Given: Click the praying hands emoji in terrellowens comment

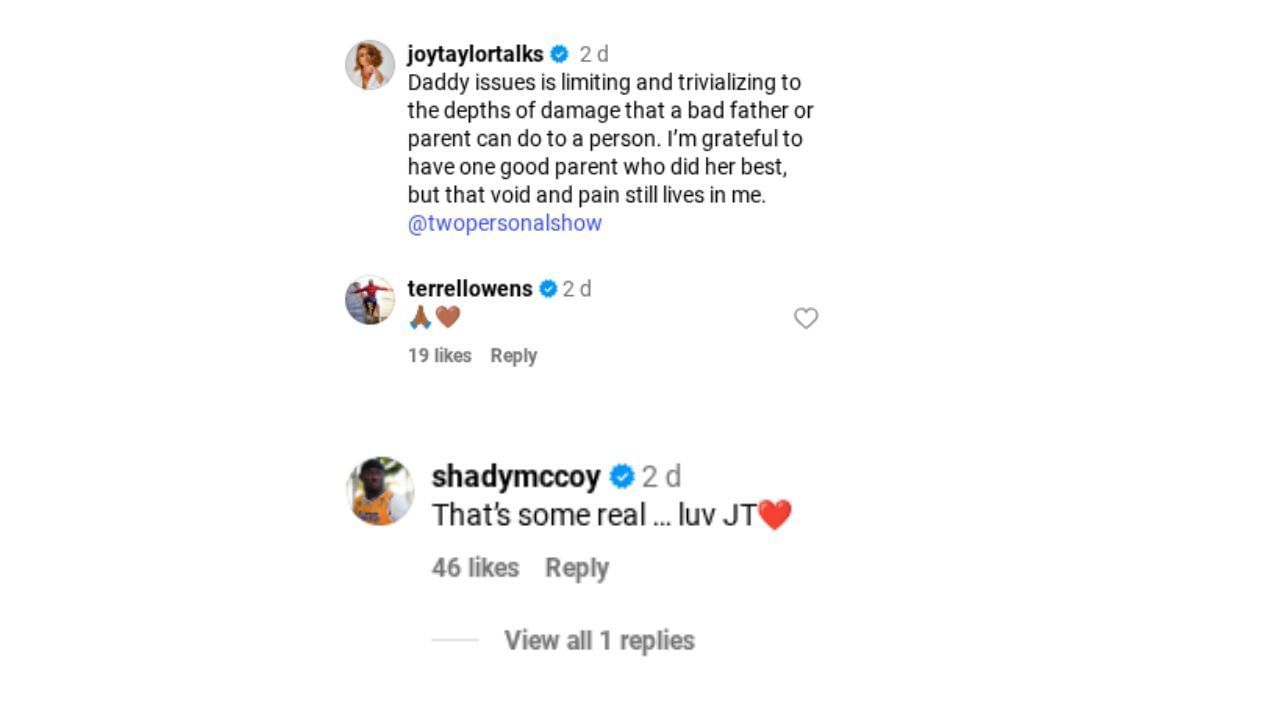Looking at the screenshot, I should click(x=418, y=318).
